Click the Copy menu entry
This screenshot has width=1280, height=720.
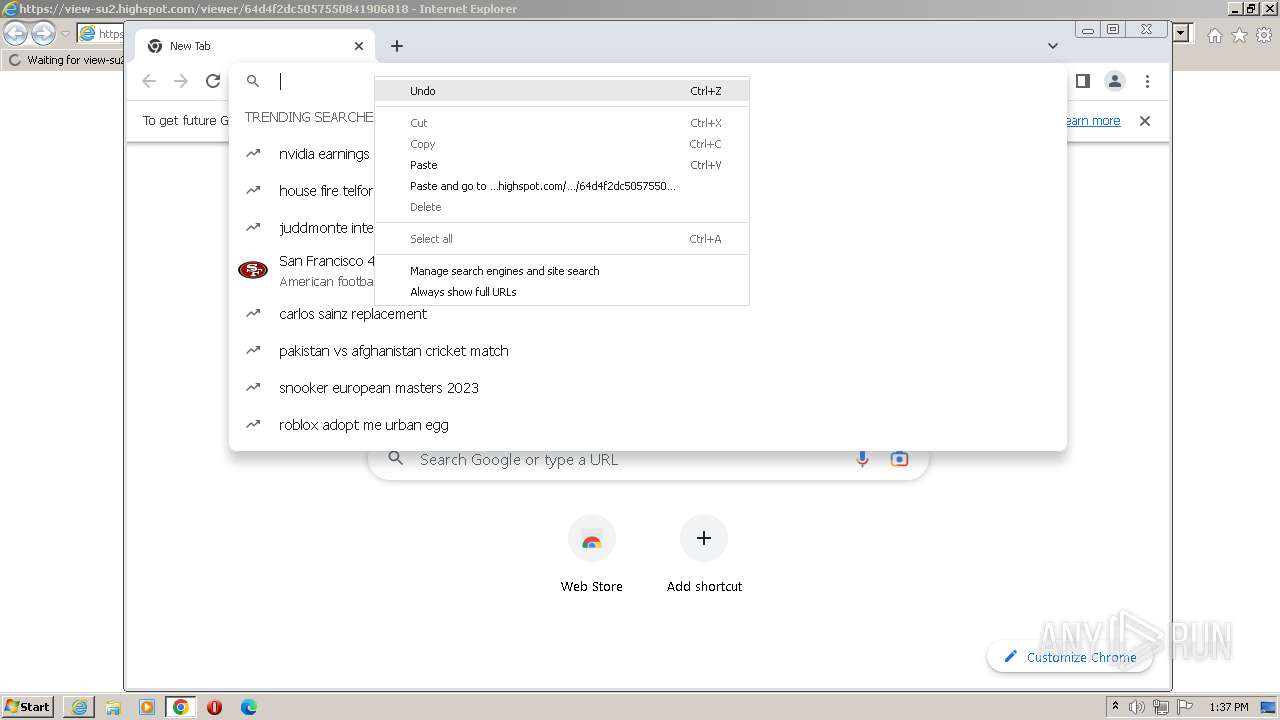tap(561, 144)
